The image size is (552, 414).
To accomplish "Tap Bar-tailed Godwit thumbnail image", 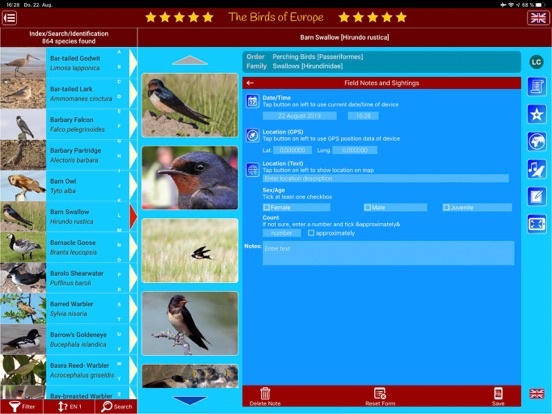I will coord(23,63).
